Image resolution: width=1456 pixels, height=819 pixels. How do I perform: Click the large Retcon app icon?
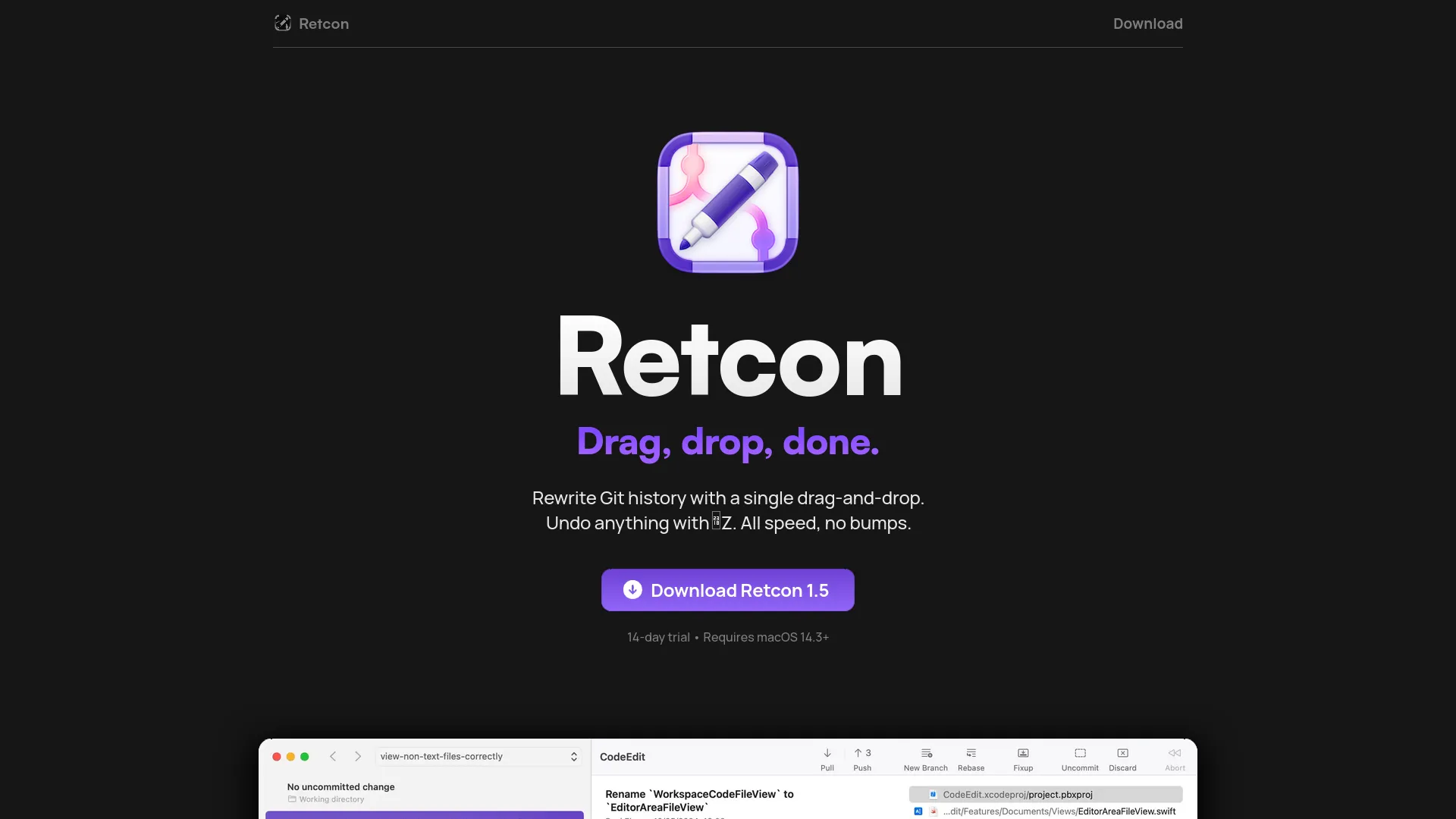pos(728,202)
